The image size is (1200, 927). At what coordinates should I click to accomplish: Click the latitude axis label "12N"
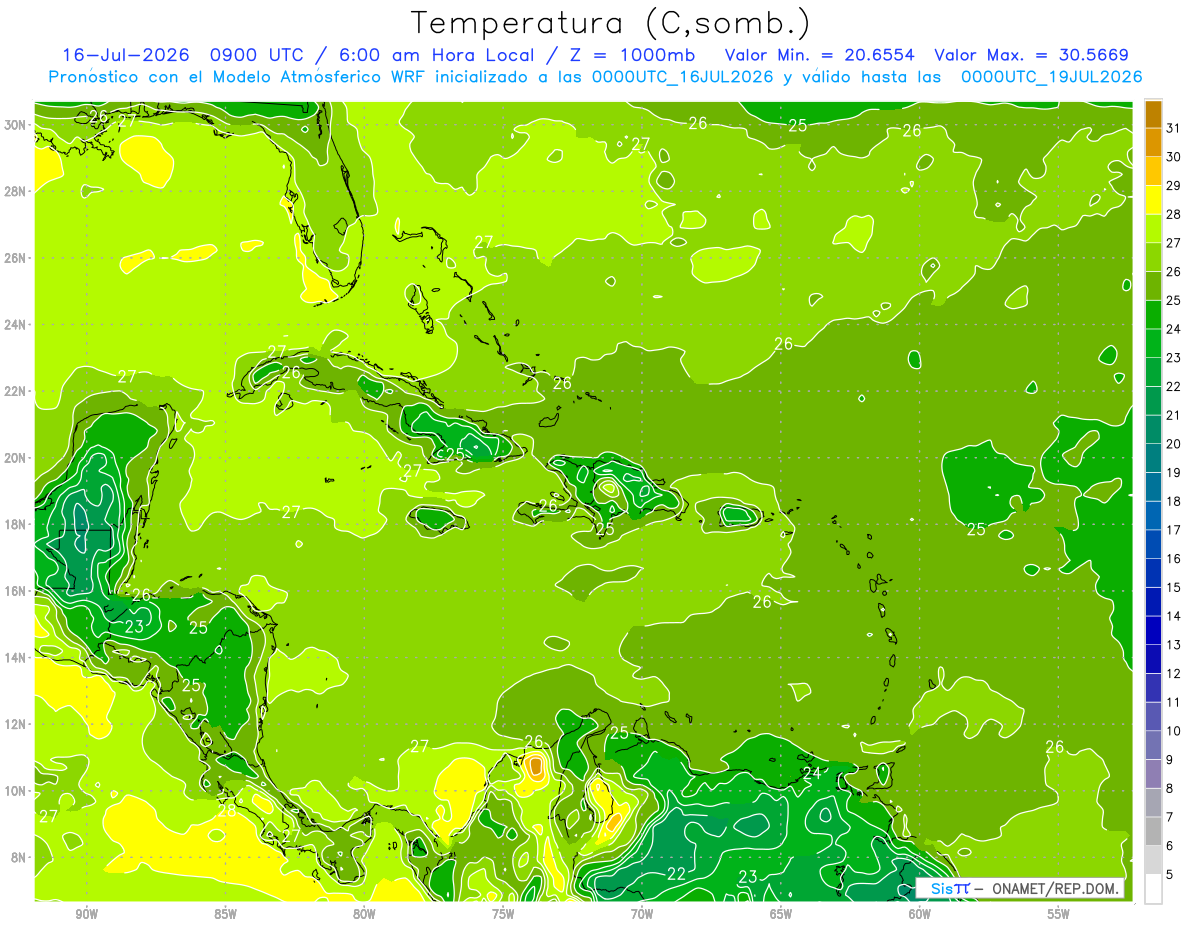point(17,724)
